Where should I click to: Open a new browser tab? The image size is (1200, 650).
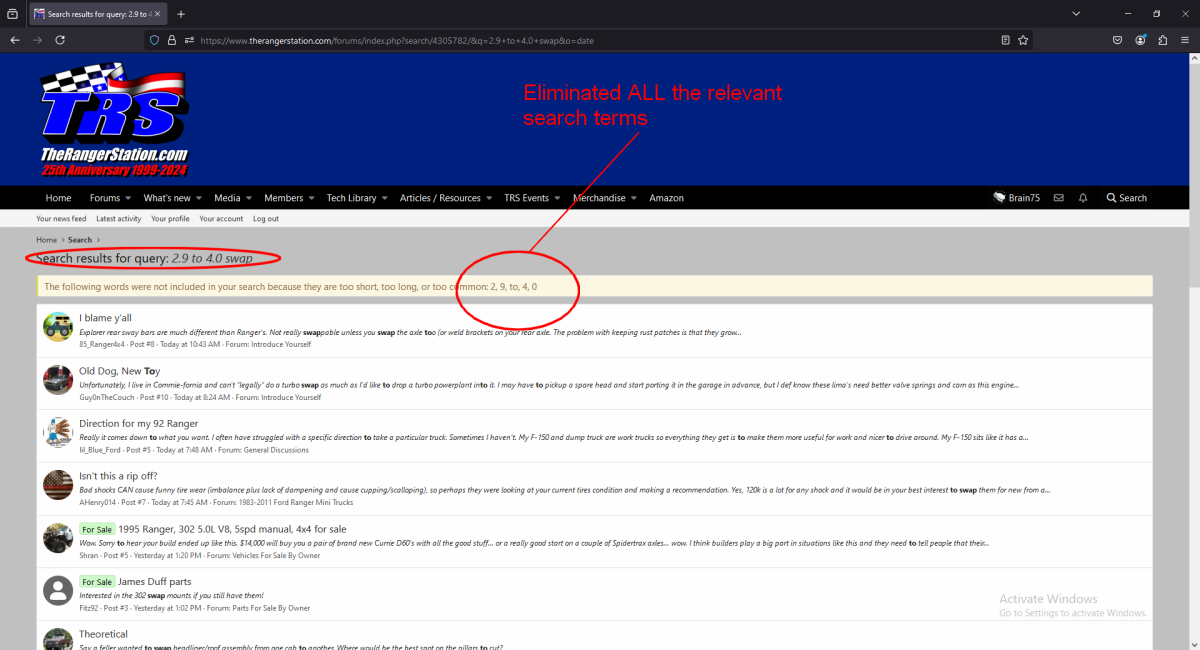(x=181, y=14)
